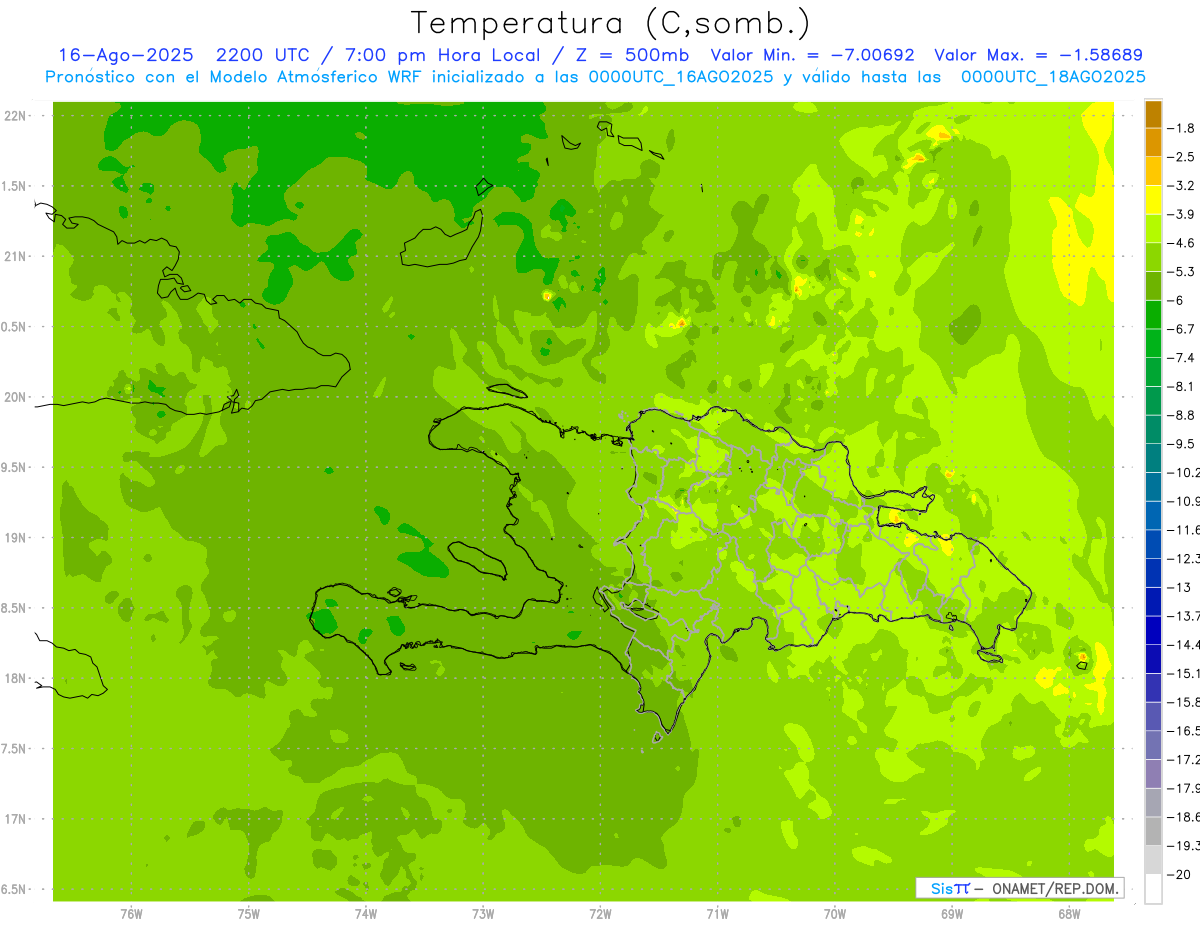This screenshot has width=1200, height=927.
Task: Click the '-5.3' colorbar value
Action: [x=1181, y=272]
